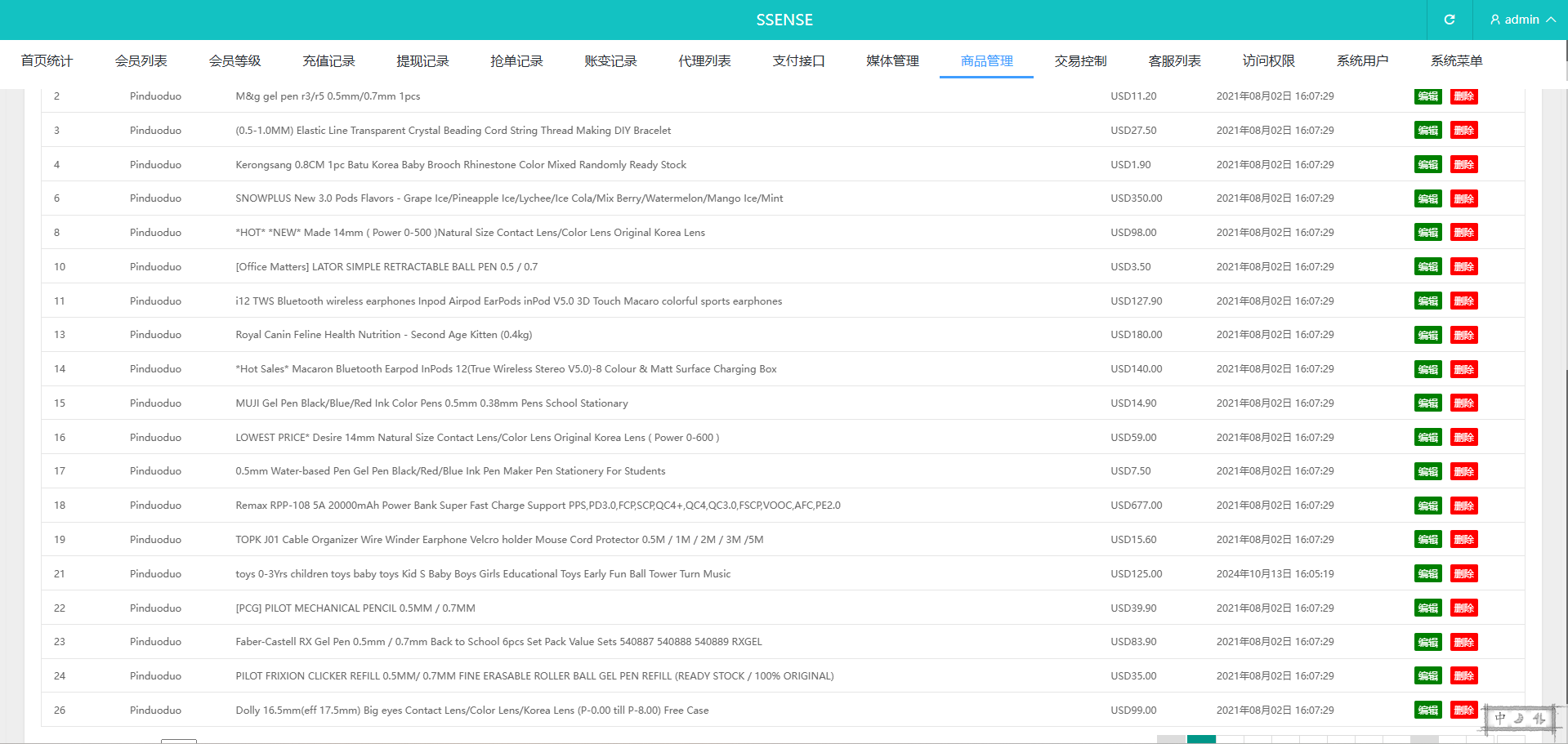Delete the Remax Power Bank row

tap(1463, 506)
